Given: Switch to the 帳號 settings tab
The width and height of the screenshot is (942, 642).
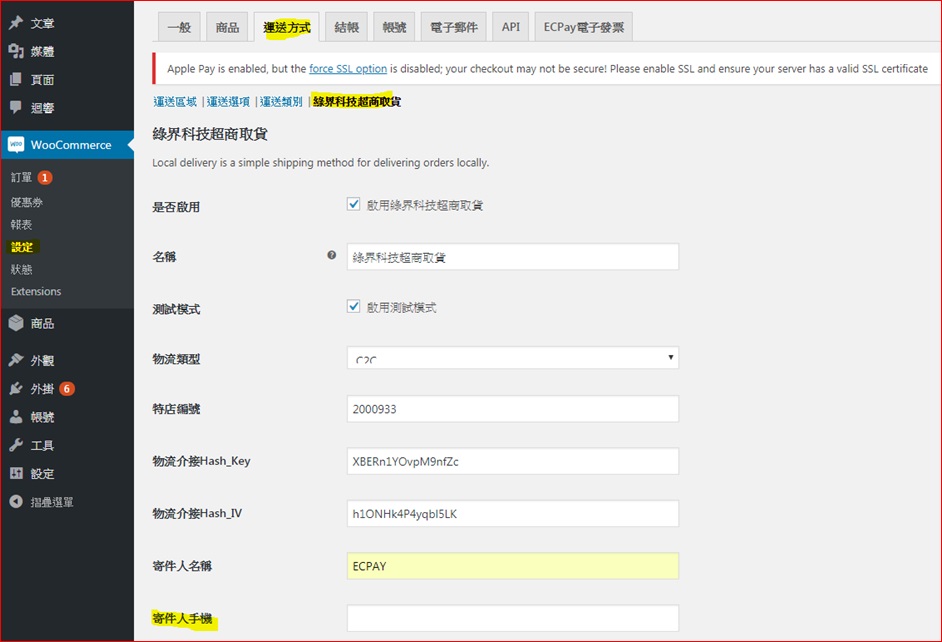Looking at the screenshot, I should (x=394, y=27).
